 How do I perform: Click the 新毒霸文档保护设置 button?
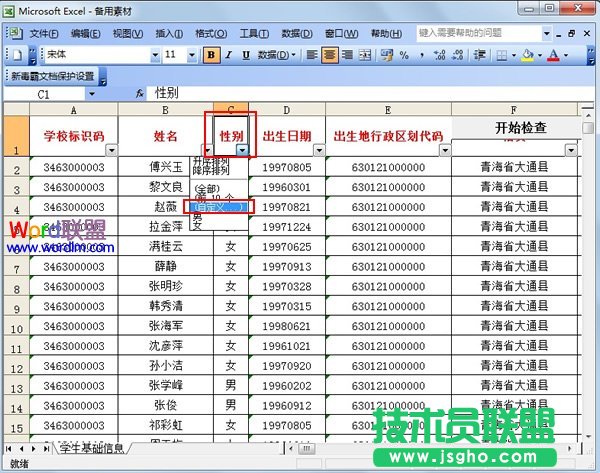[52, 76]
